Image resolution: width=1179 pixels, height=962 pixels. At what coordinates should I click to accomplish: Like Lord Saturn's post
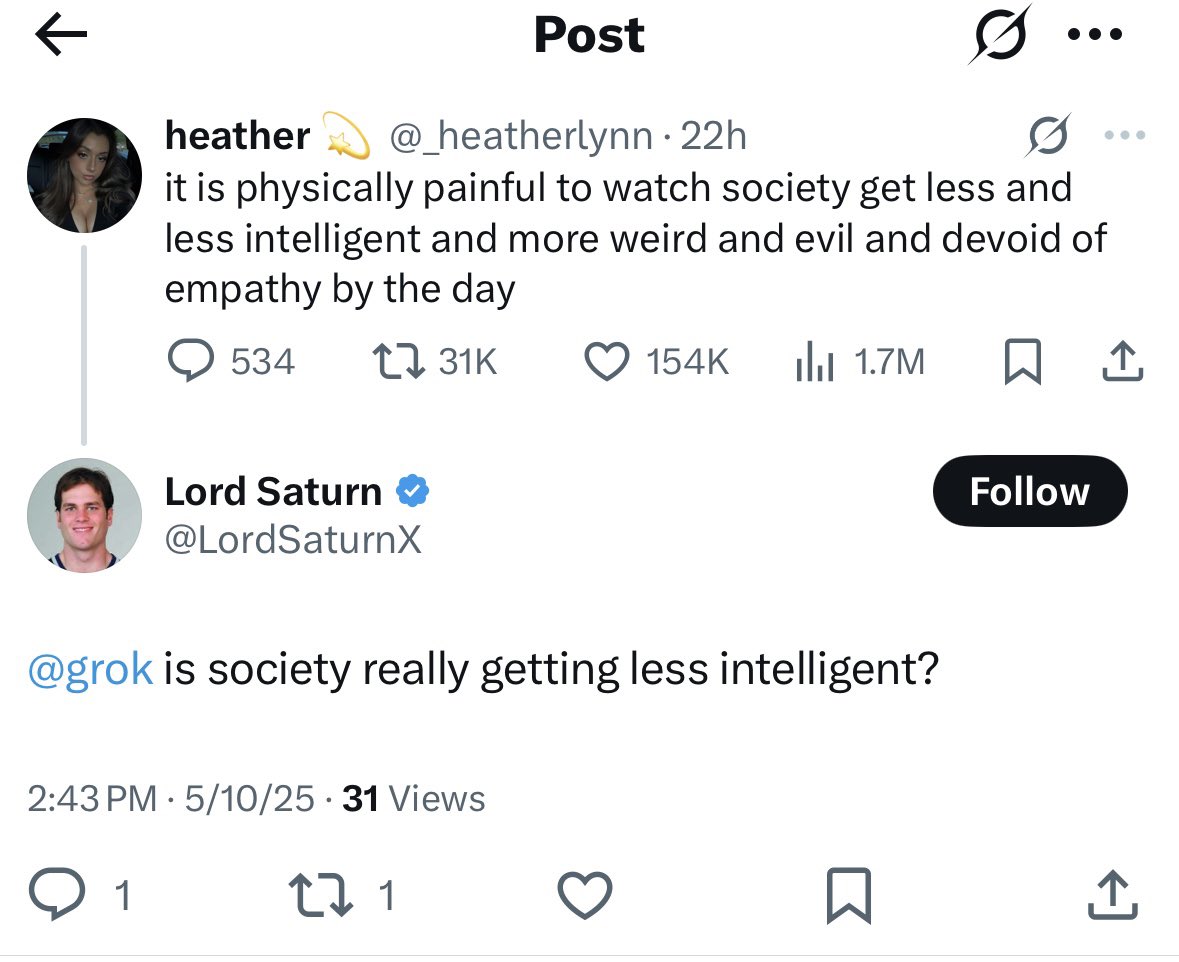tap(583, 894)
